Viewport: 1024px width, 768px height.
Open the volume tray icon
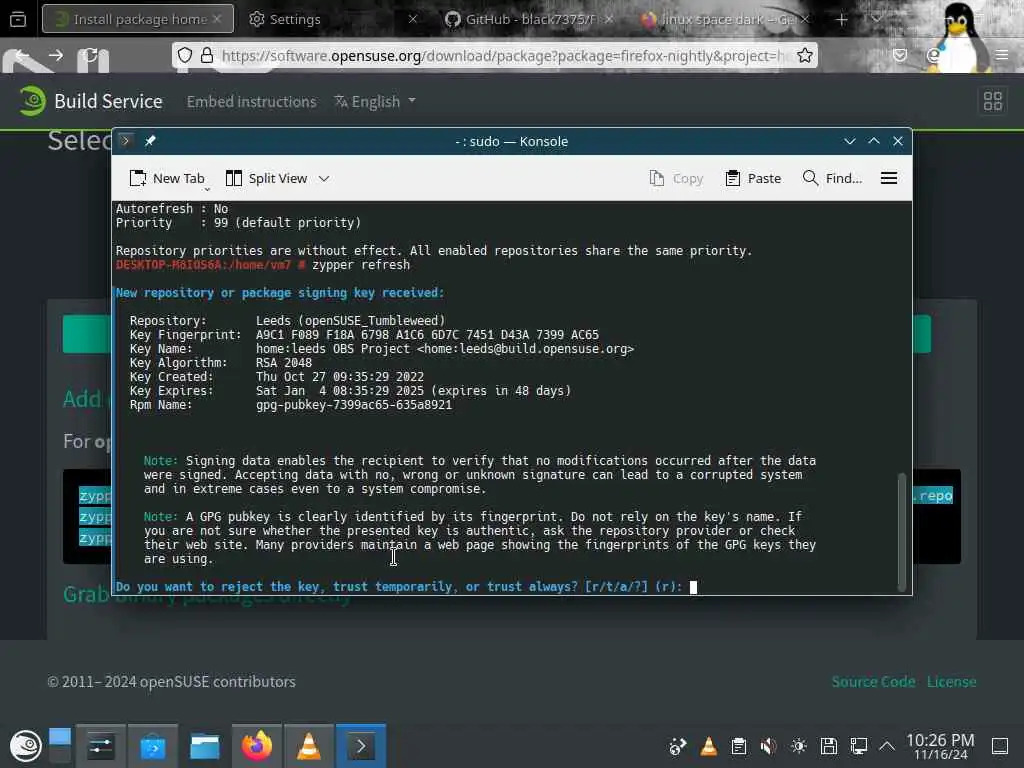click(x=769, y=746)
